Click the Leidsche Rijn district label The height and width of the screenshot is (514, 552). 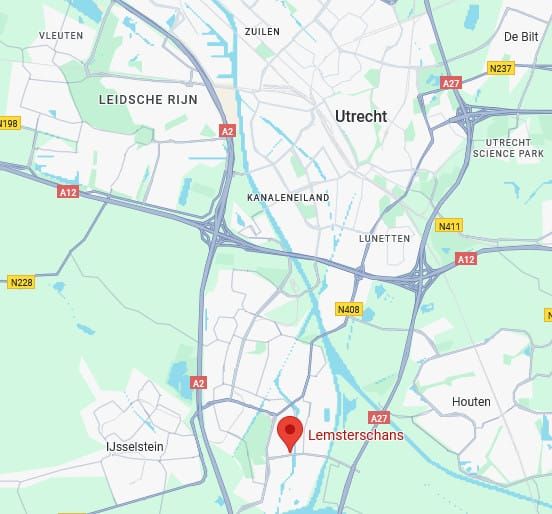pos(148,100)
